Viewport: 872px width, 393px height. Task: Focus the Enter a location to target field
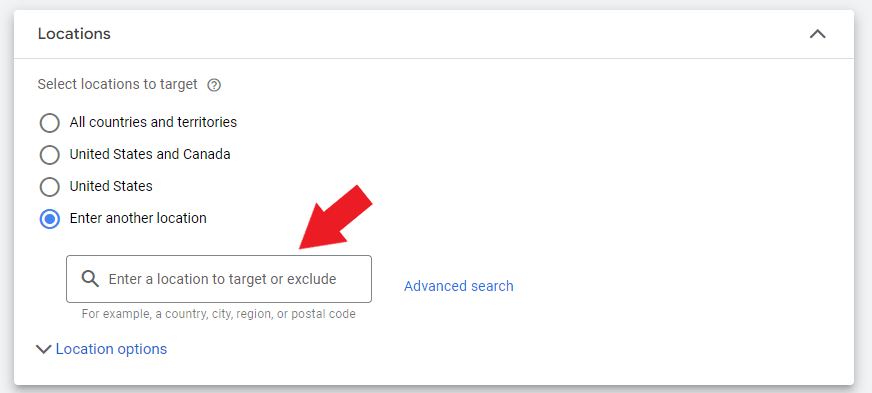[x=219, y=279]
